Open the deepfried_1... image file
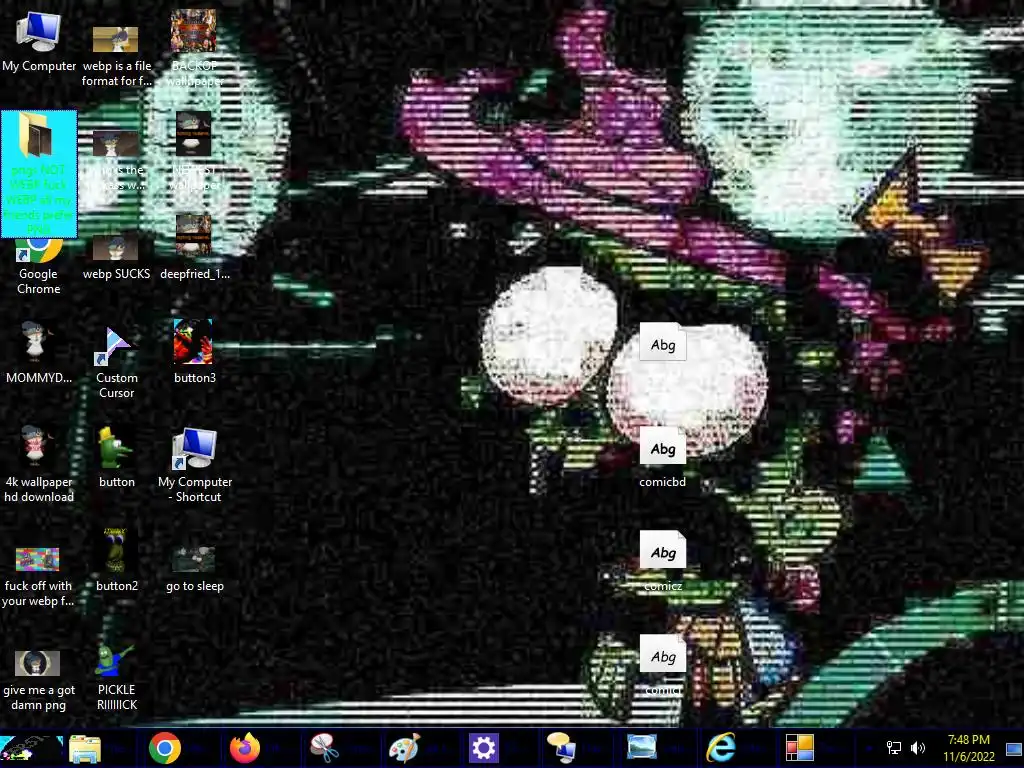 point(194,248)
